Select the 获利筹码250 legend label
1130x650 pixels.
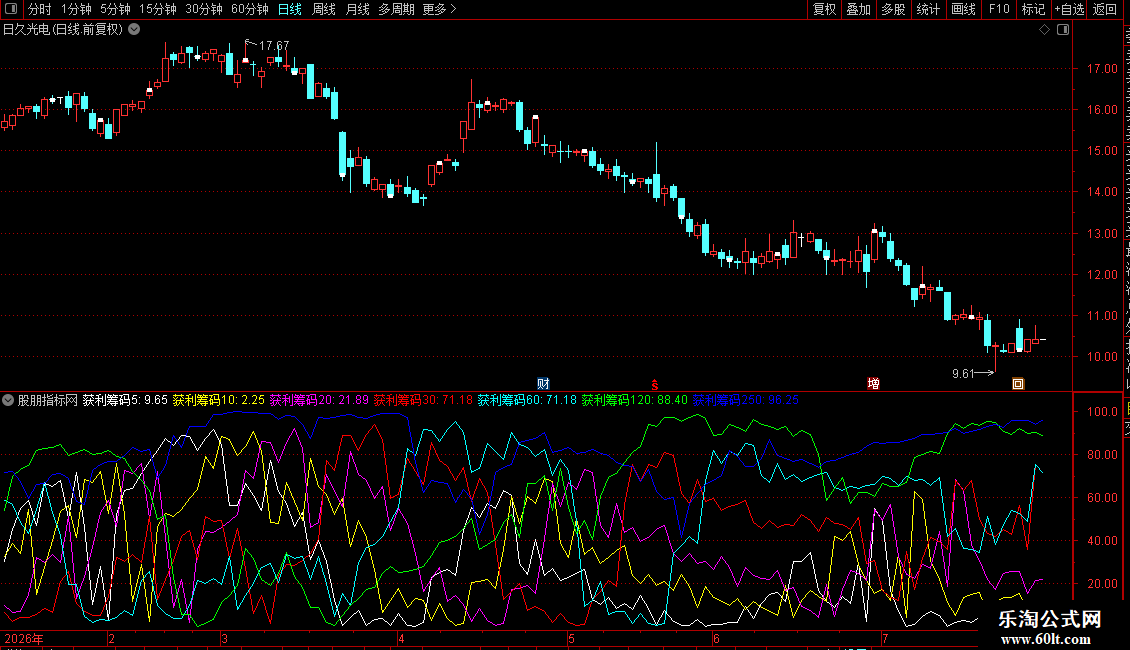point(746,400)
